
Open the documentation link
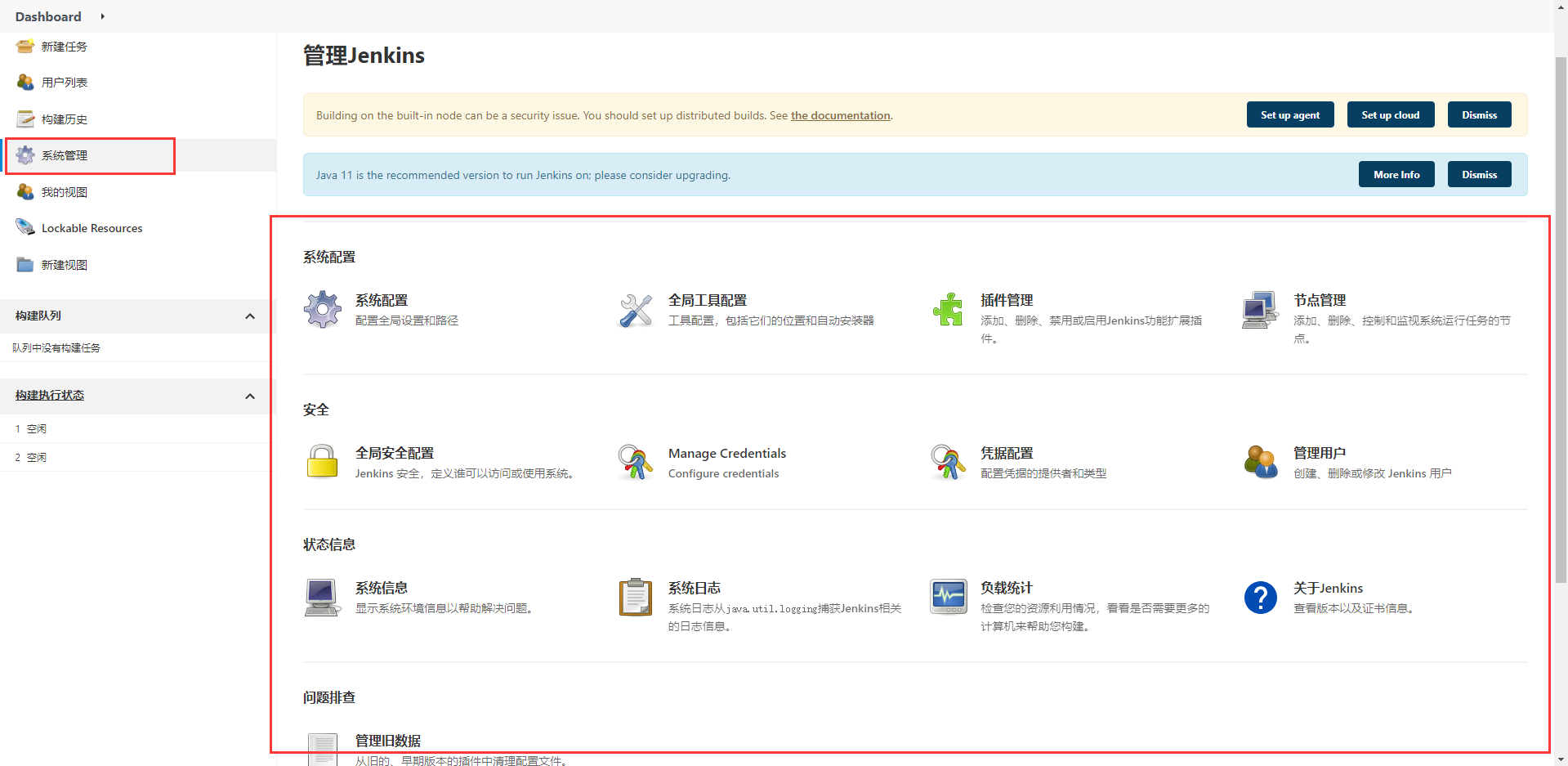[x=840, y=115]
